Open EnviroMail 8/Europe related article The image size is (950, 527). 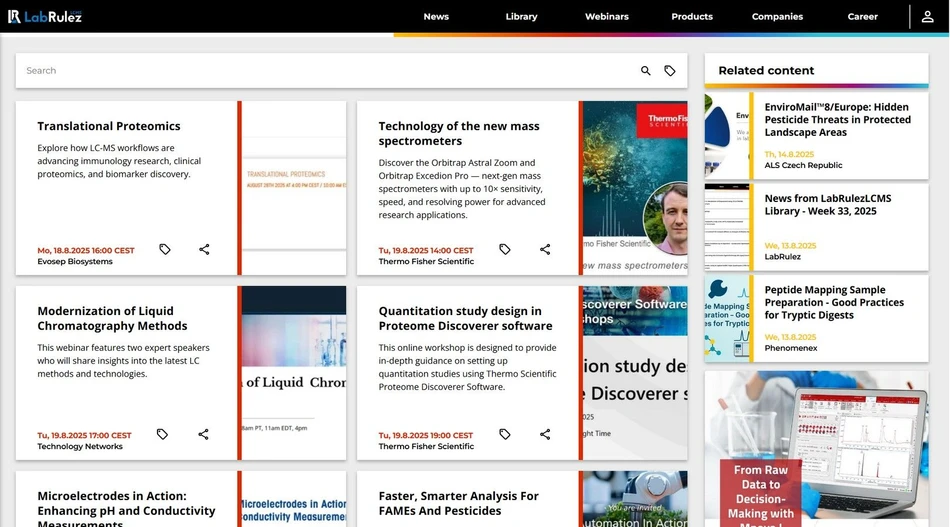[x=837, y=119]
